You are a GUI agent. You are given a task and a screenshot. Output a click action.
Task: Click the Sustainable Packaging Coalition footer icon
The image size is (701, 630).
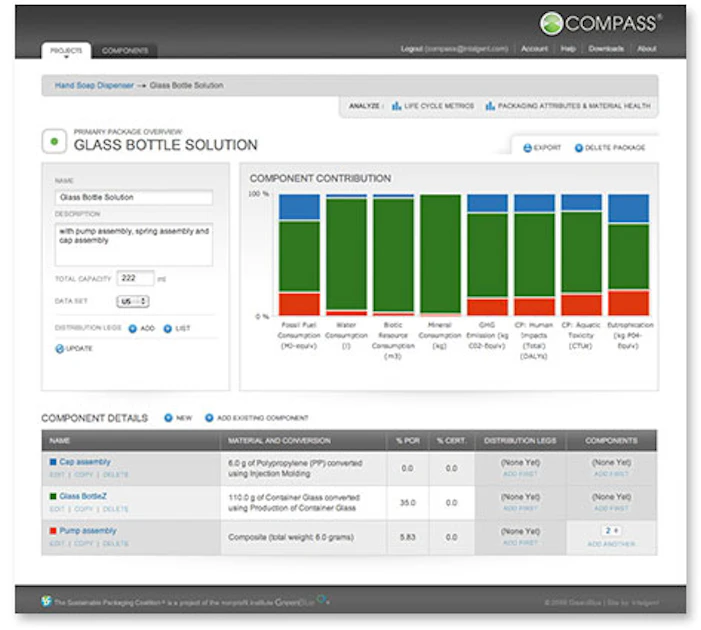tap(46, 601)
